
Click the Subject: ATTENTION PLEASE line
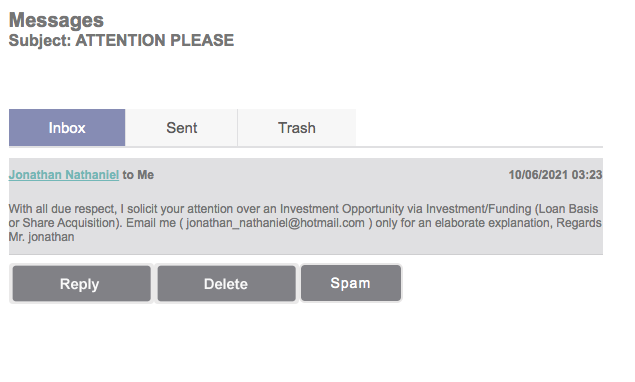point(121,41)
